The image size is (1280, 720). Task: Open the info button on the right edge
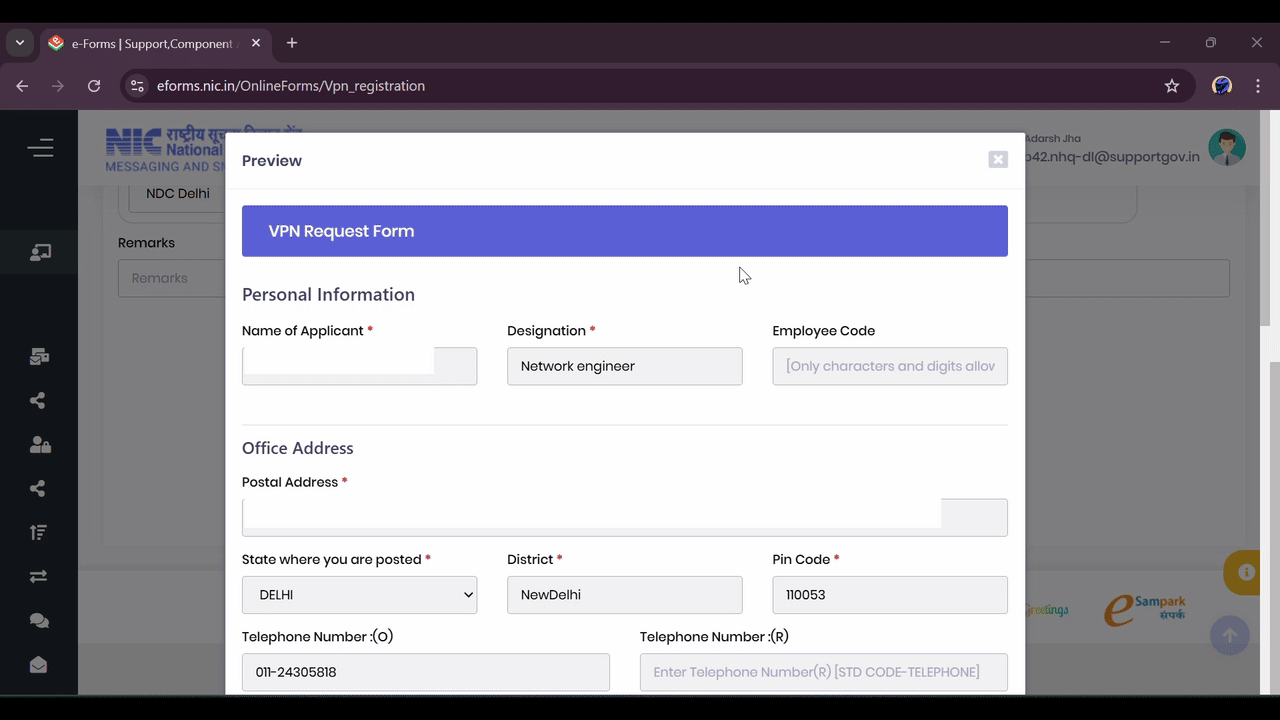1246,572
